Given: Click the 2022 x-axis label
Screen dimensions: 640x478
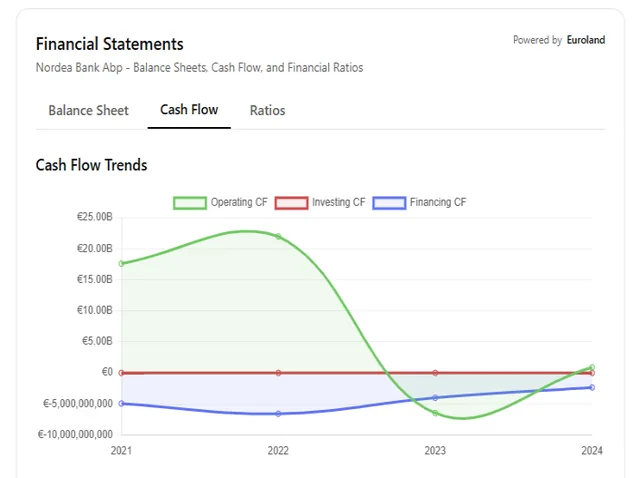Looking at the screenshot, I should (278, 451).
